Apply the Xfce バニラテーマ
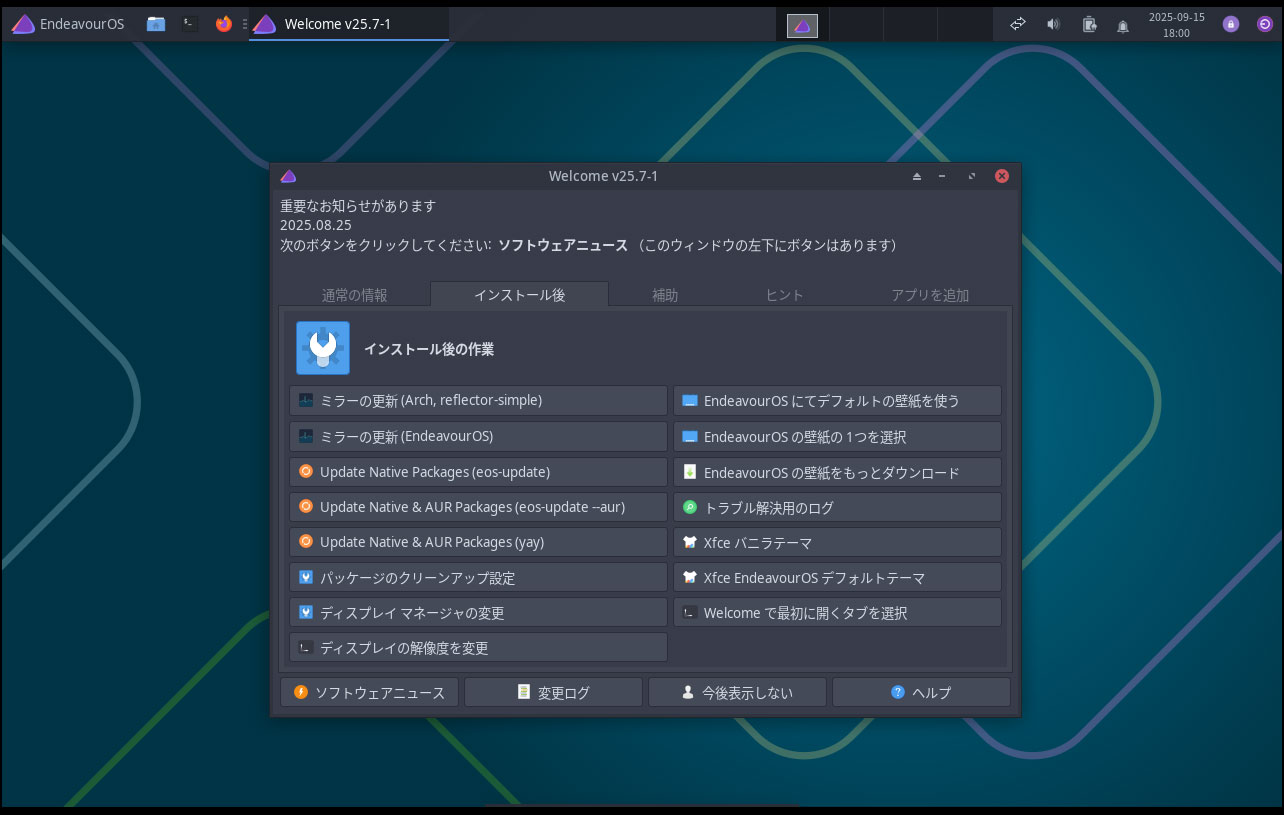The height and width of the screenshot is (815, 1284). (x=838, y=542)
